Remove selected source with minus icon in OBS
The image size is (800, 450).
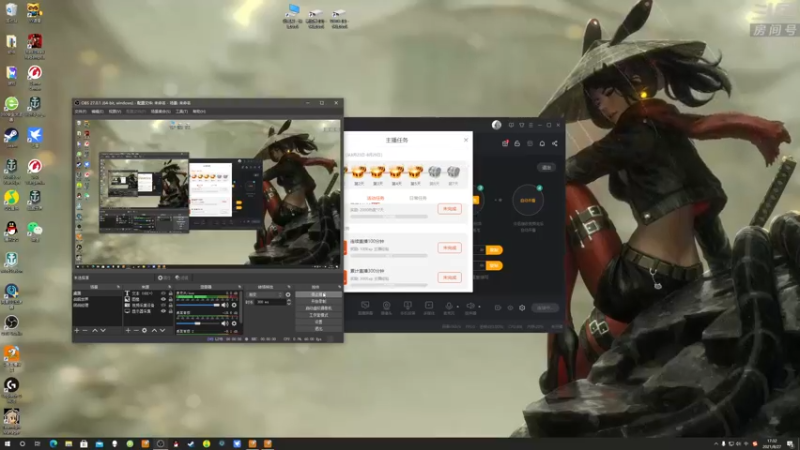click(x=136, y=331)
